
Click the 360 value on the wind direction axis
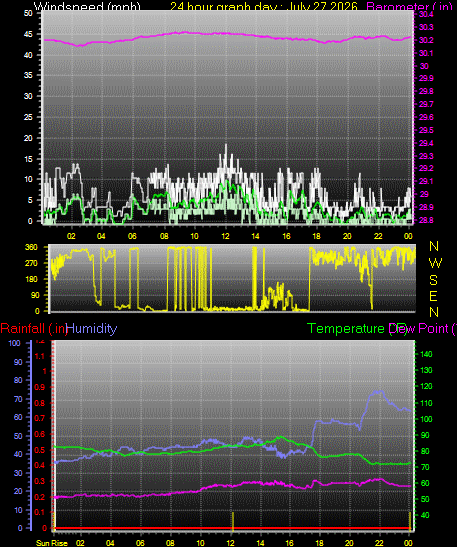pyautogui.click(x=31, y=247)
